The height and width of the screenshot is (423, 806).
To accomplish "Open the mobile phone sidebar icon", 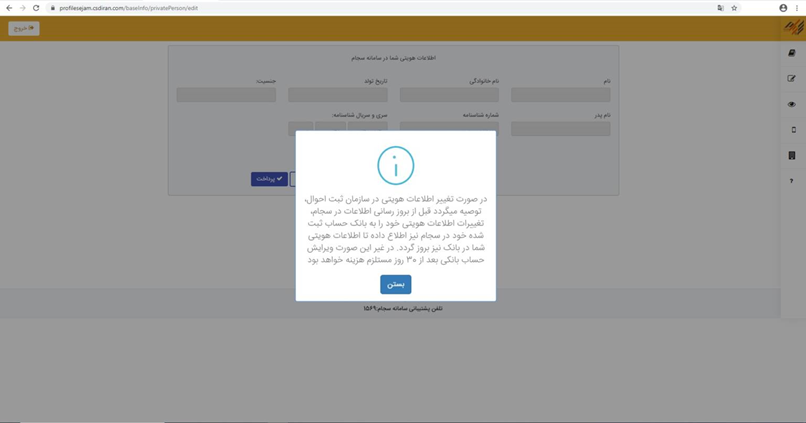I will pos(793,130).
